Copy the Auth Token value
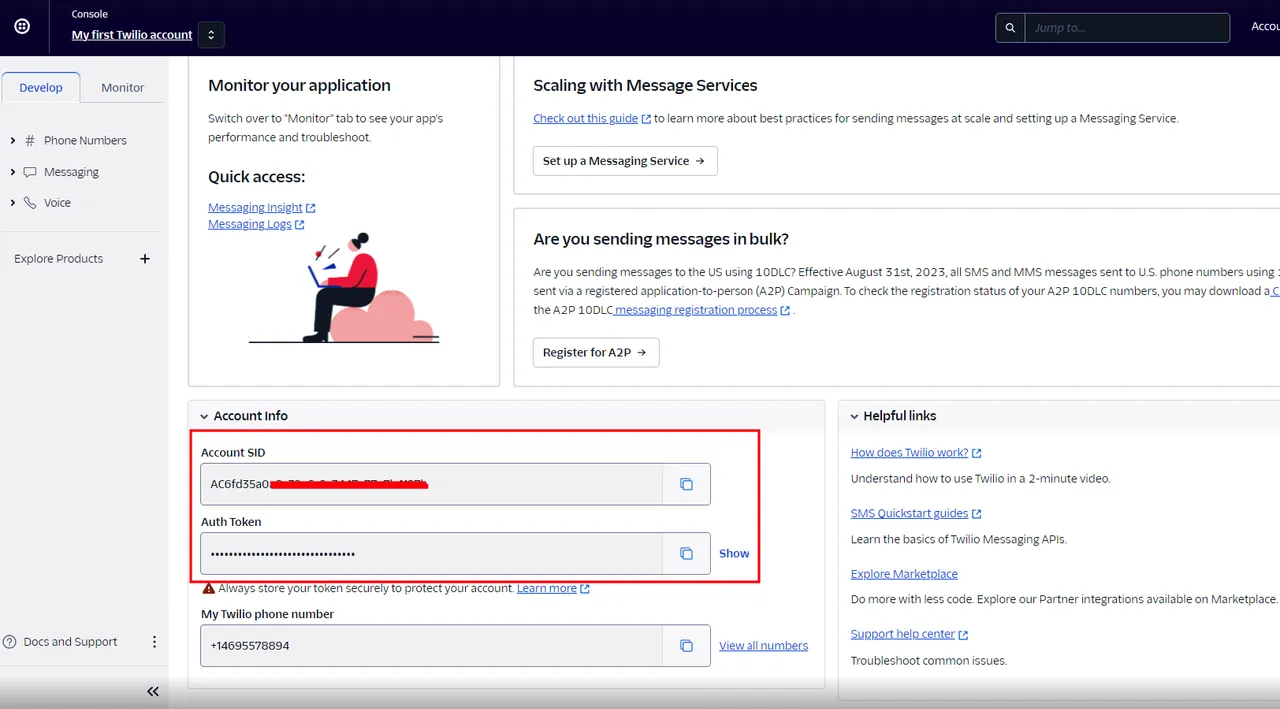 [686, 554]
